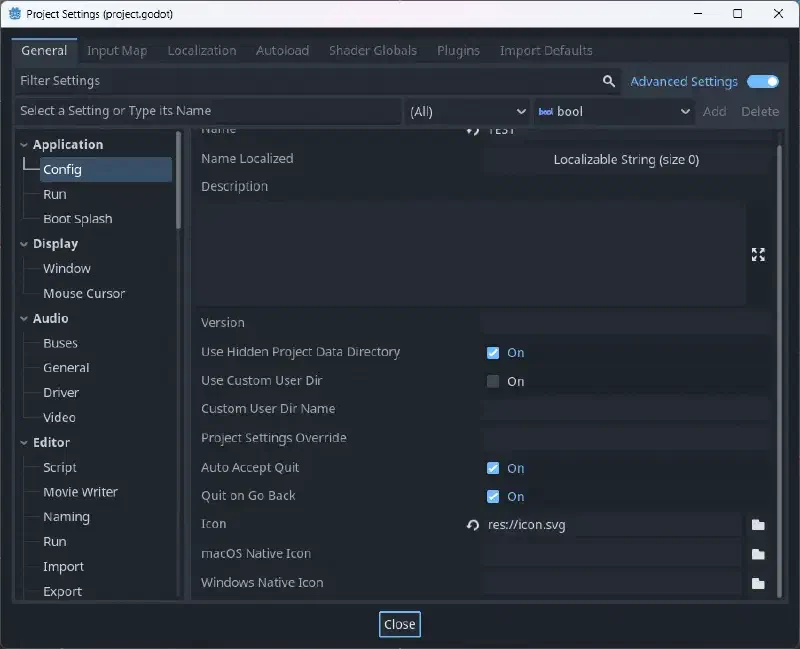Reset the Name setting with revert arrow

(x=472, y=131)
